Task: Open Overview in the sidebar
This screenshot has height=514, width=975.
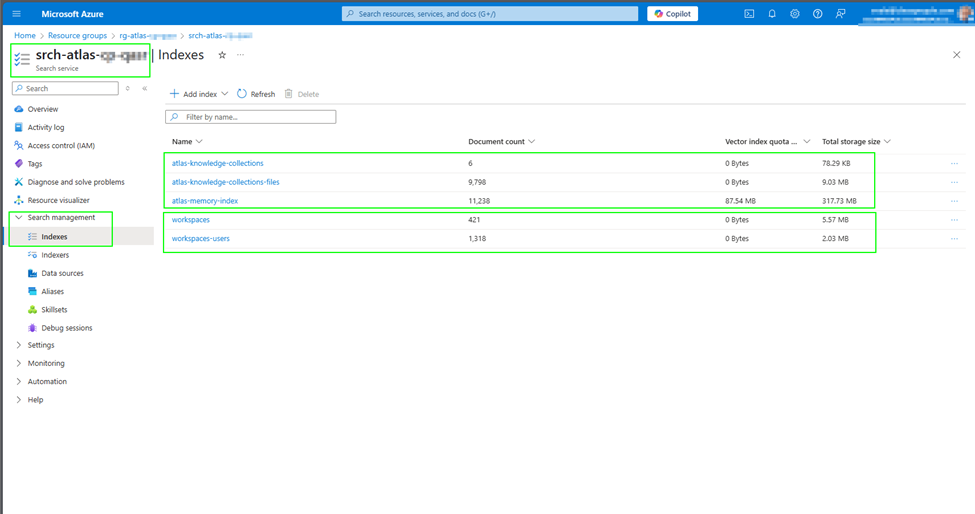Action: coord(42,109)
